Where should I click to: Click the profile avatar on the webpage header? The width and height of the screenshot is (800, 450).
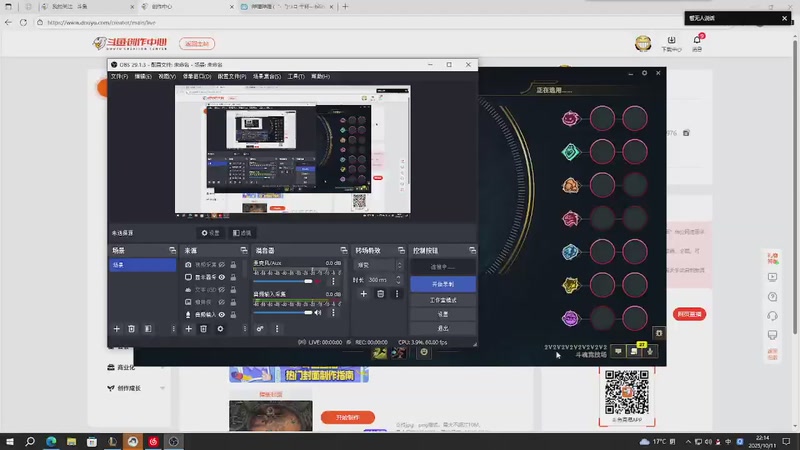click(643, 43)
